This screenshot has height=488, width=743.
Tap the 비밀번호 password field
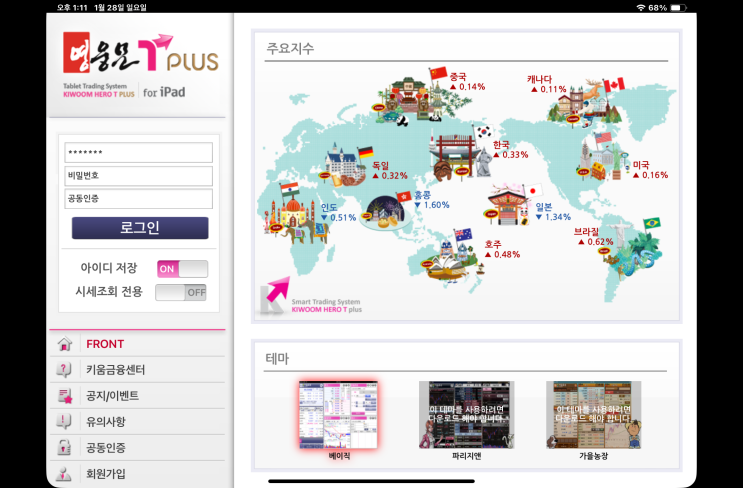[138, 176]
